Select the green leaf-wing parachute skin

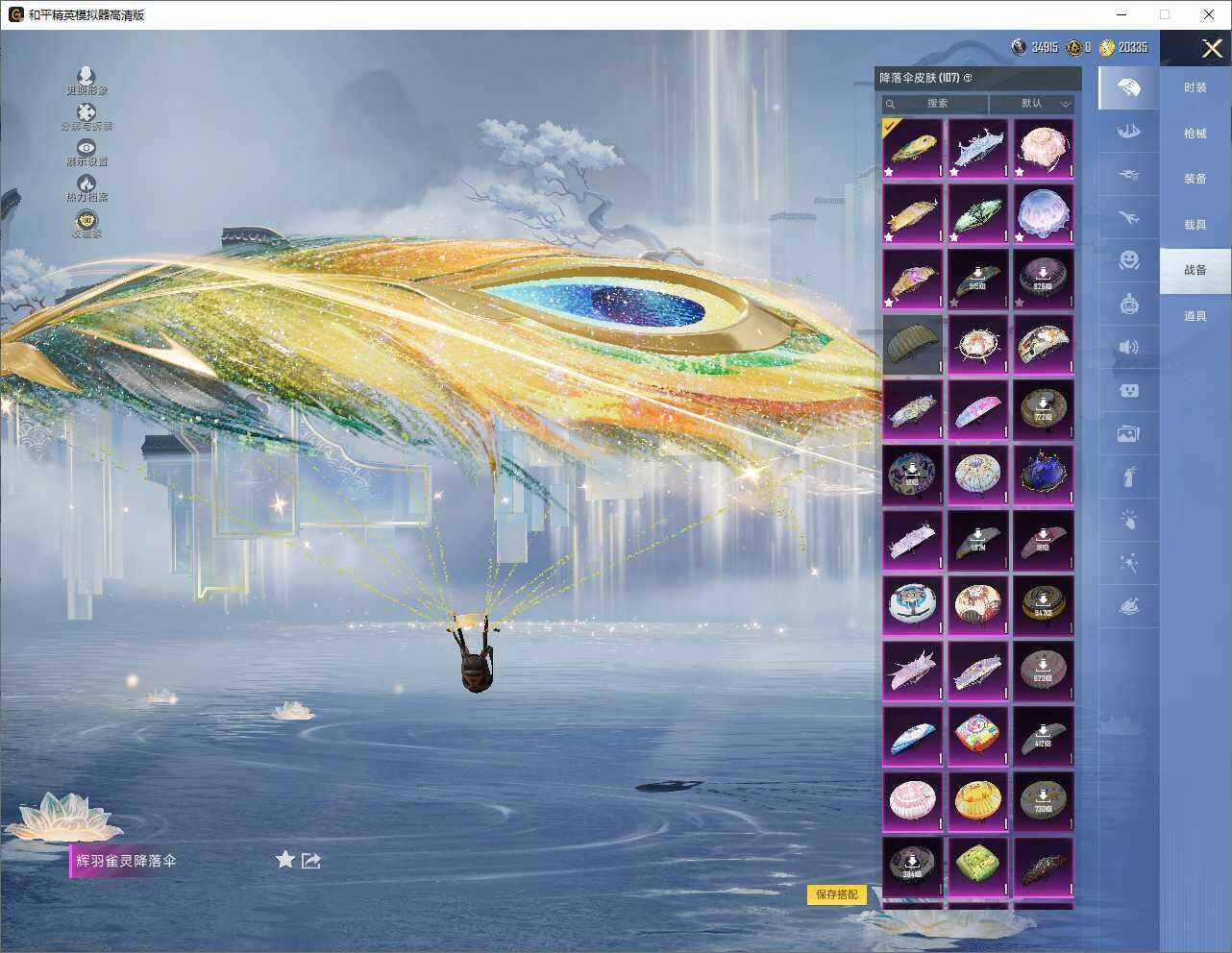pos(978,214)
